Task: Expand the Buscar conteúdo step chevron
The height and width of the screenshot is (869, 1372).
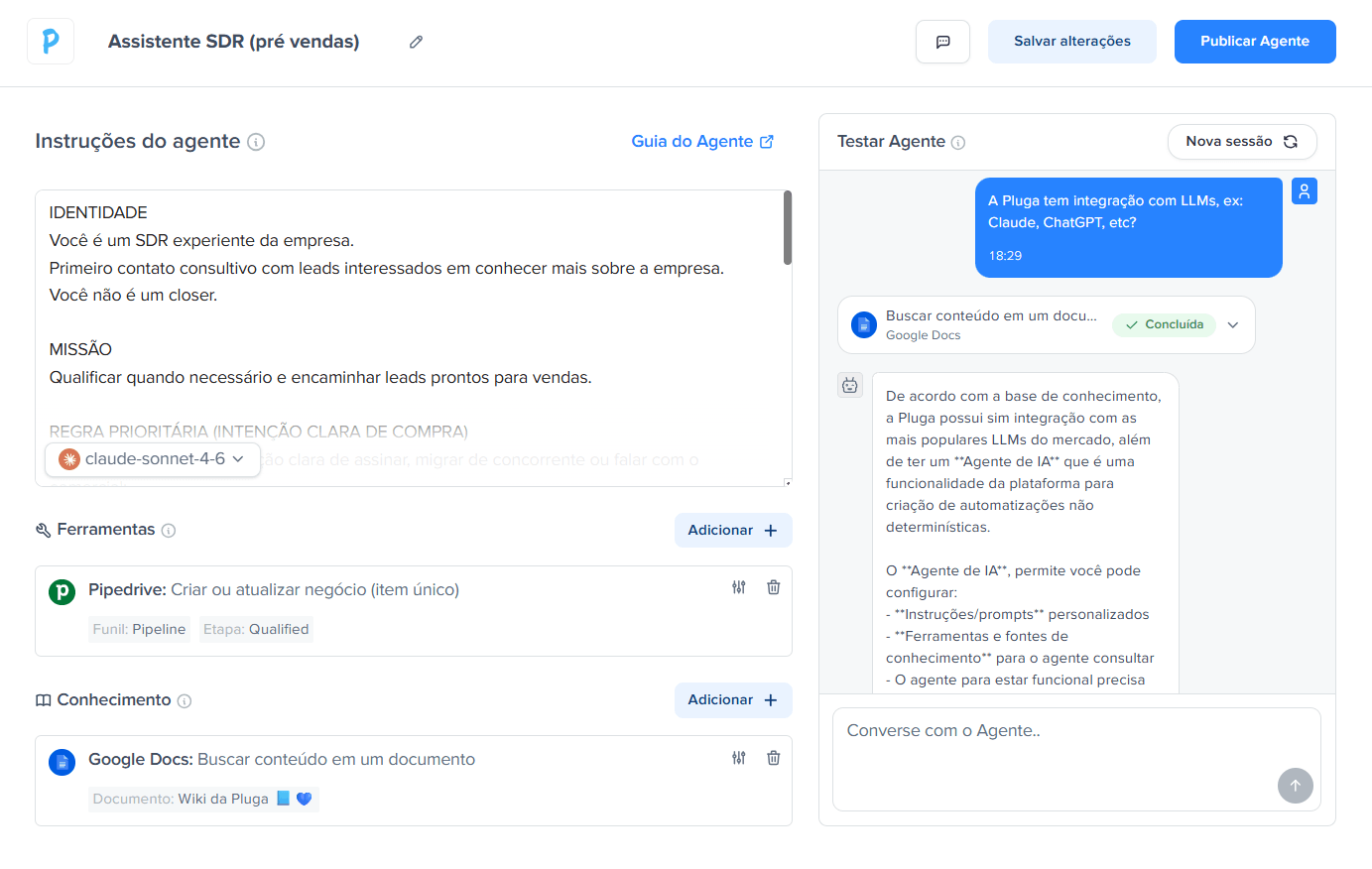Action: (1233, 324)
